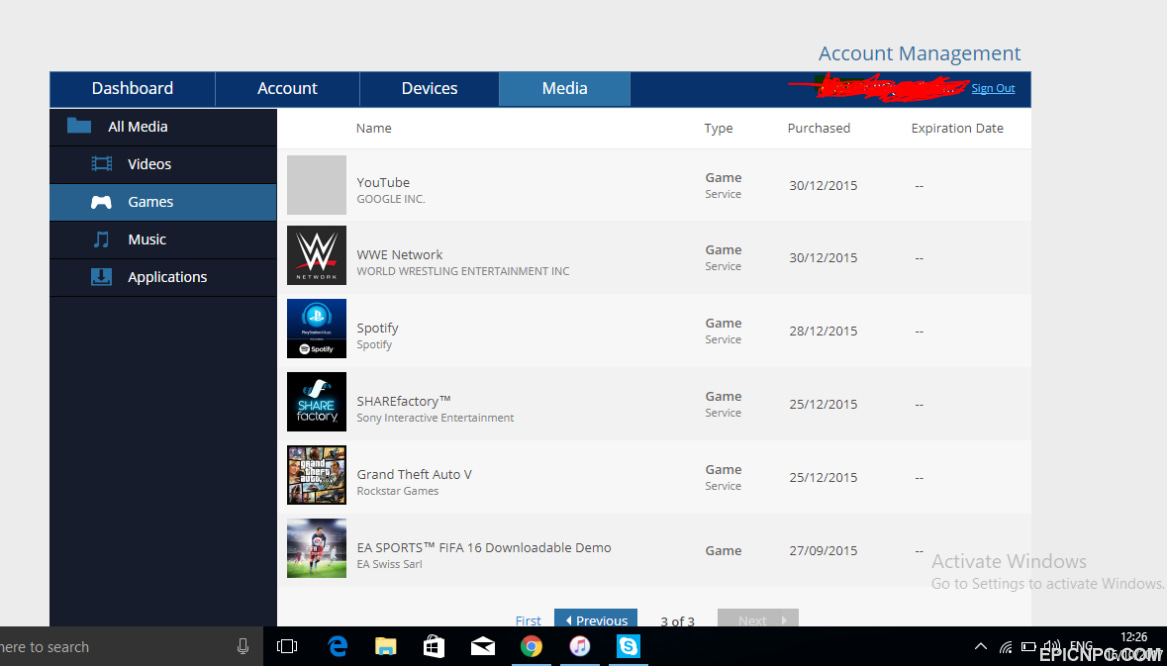
Task: Click purchase date 27/09/2015
Action: click(x=823, y=551)
